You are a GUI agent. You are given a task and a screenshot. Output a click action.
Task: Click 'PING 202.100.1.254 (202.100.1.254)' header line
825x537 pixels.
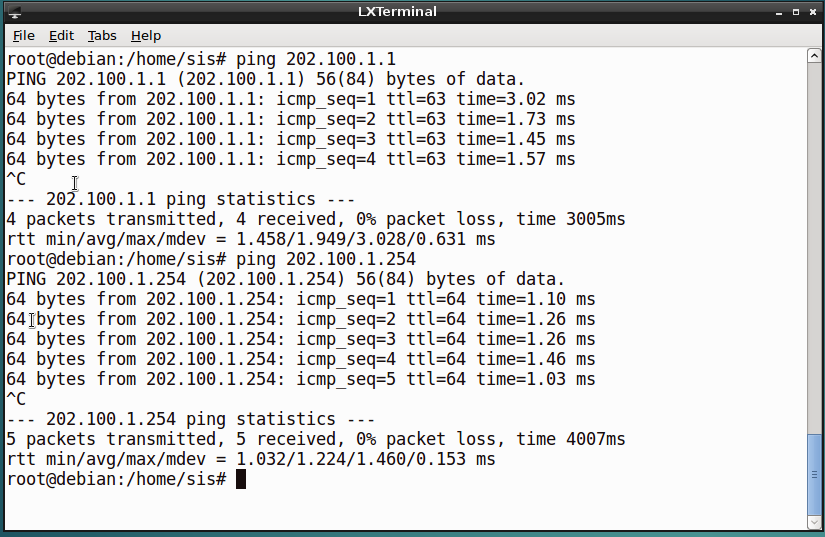click(286, 279)
